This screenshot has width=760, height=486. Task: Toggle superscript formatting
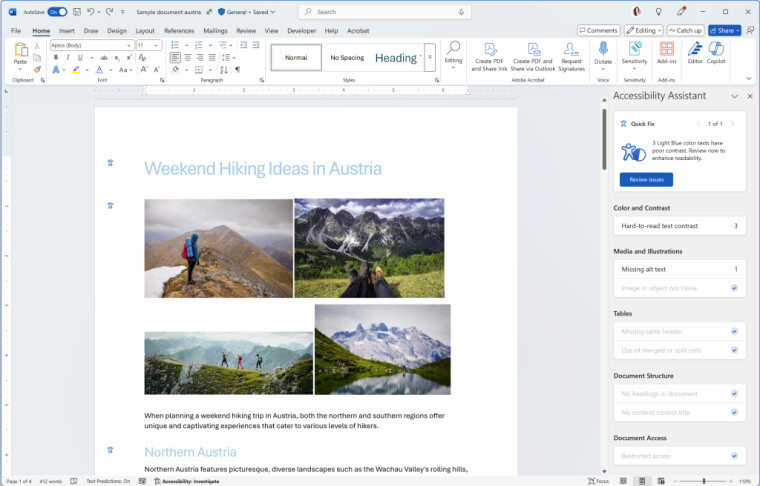click(x=129, y=57)
